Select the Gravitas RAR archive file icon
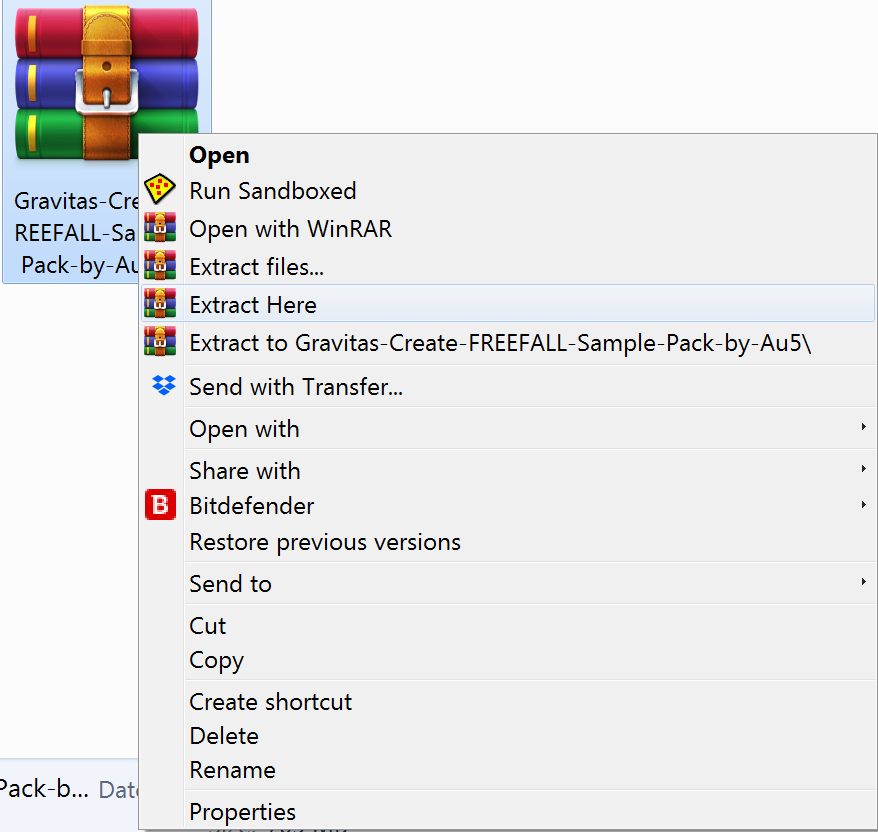This screenshot has width=878, height=832. [106, 84]
